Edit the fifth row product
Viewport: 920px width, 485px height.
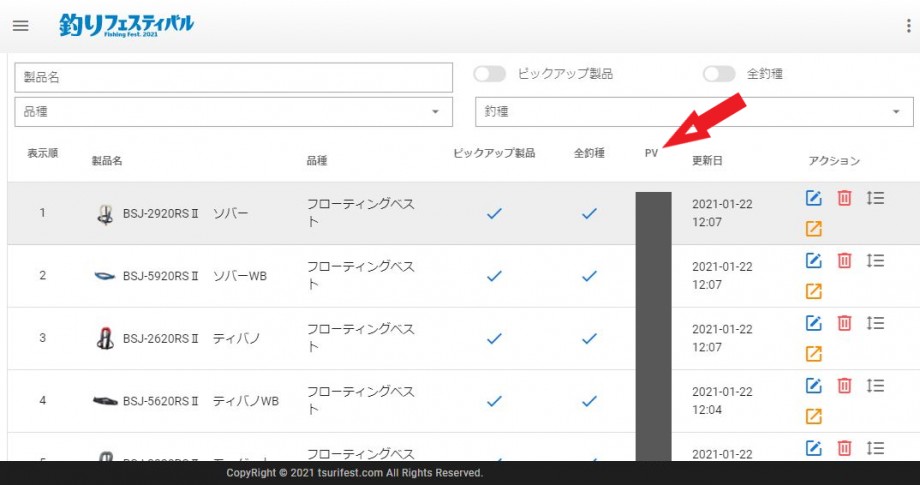click(813, 449)
